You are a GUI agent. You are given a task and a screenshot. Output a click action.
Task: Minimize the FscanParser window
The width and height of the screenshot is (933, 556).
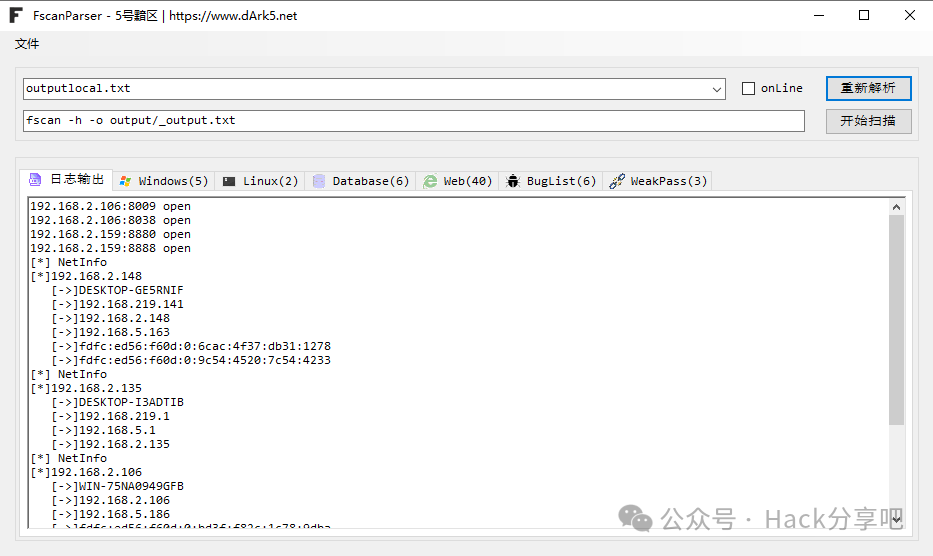coord(819,15)
